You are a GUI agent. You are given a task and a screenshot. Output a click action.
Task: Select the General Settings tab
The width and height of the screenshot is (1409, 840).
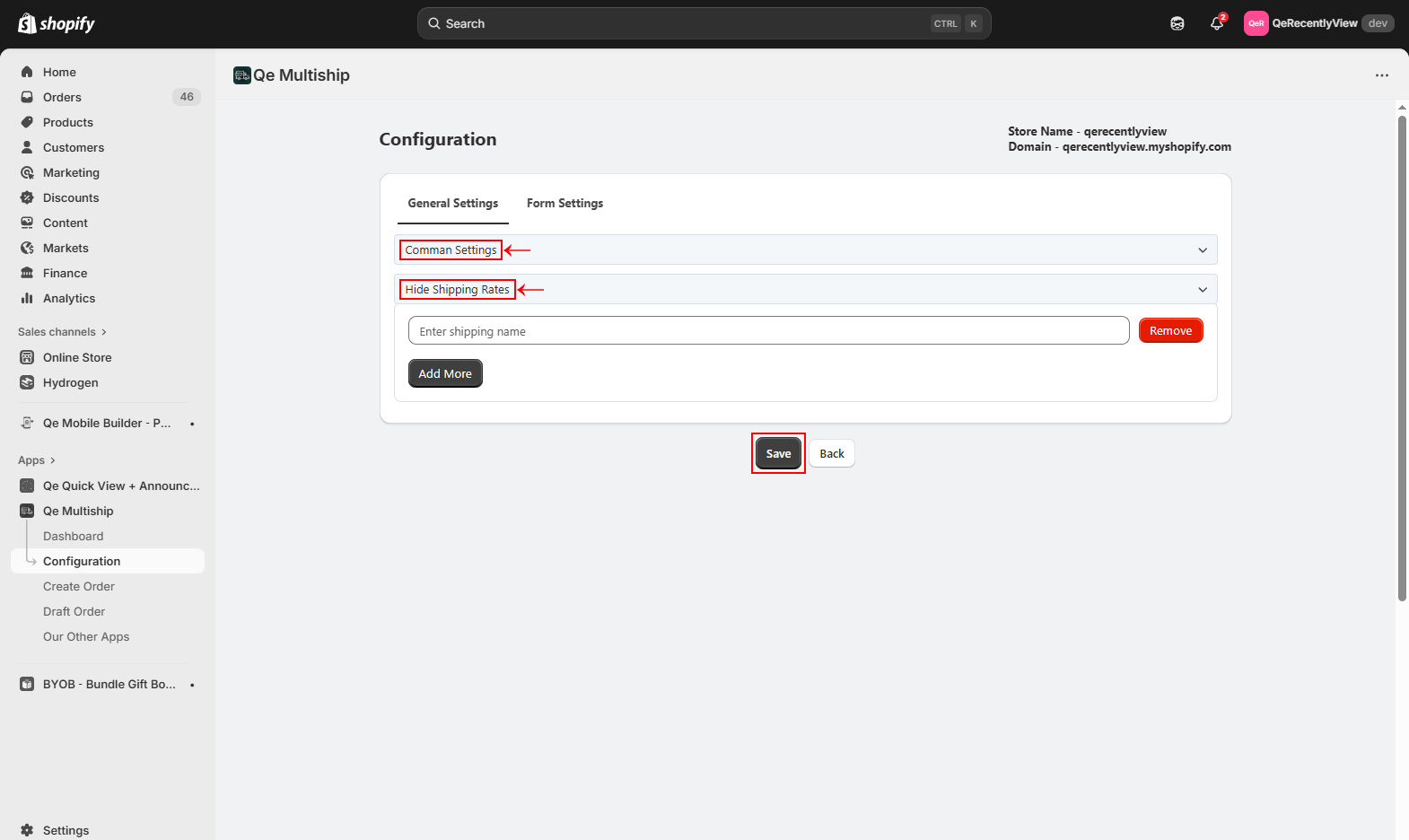coord(452,204)
